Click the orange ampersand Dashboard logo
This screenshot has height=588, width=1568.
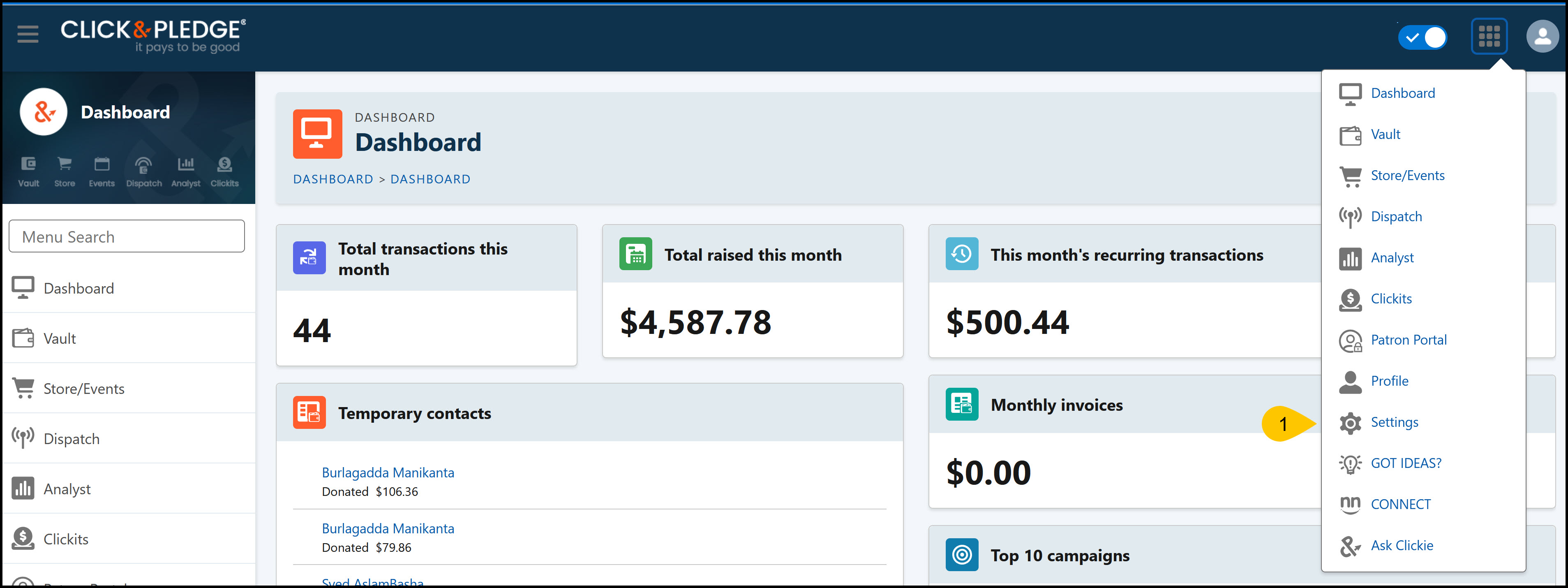click(x=43, y=112)
